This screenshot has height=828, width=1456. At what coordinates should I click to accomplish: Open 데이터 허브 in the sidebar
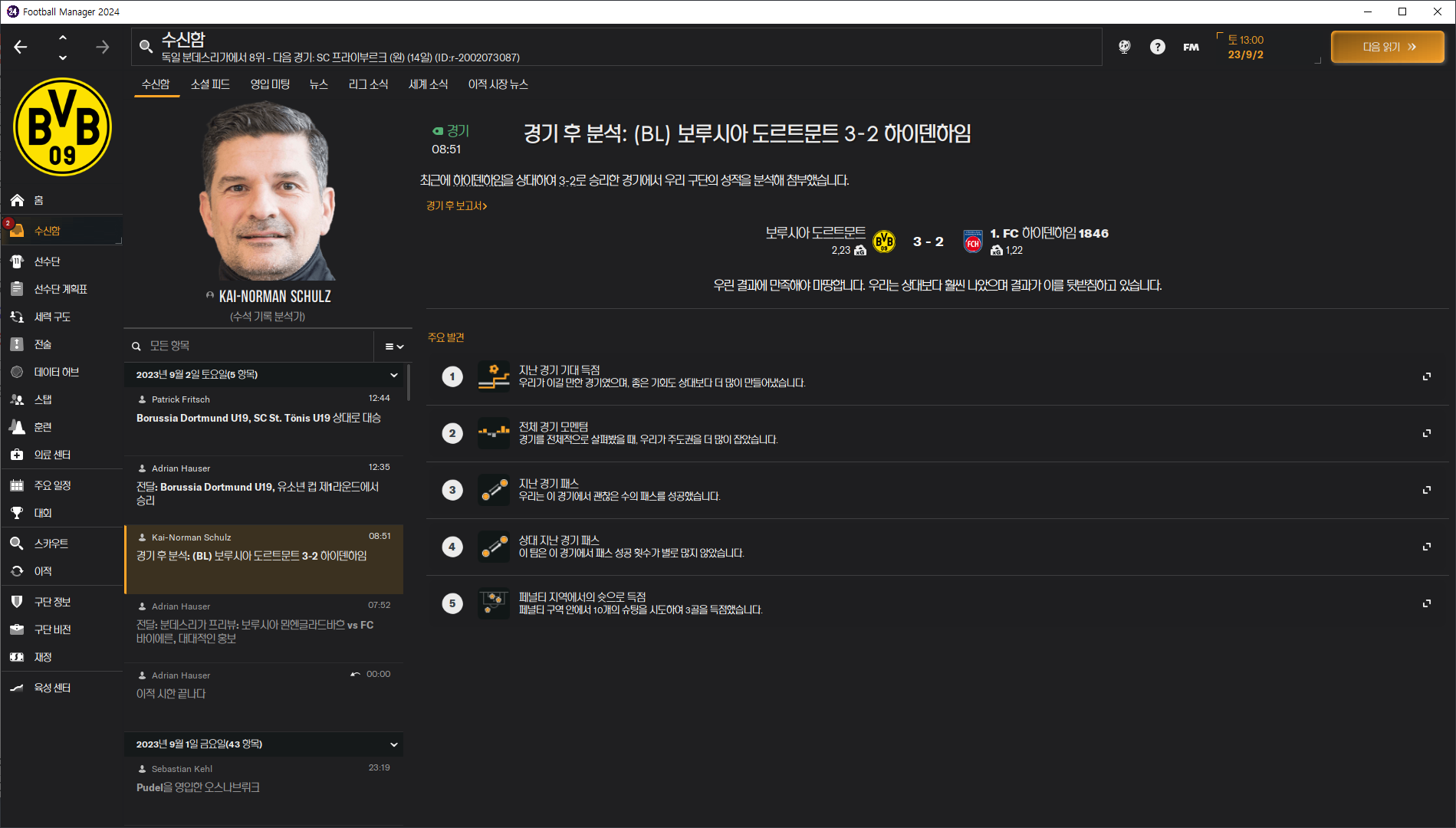pyautogui.click(x=61, y=372)
